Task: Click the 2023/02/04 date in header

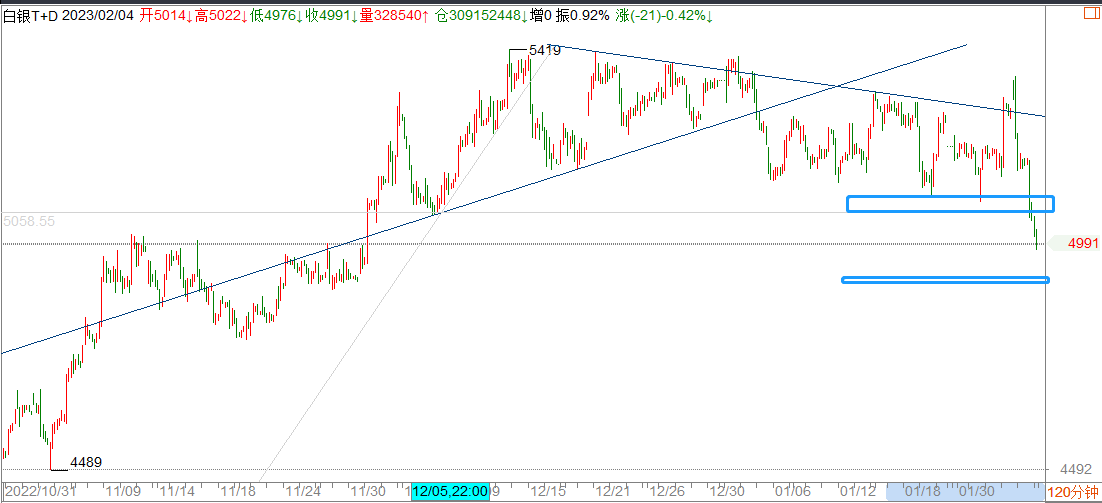Action: [x=99, y=16]
